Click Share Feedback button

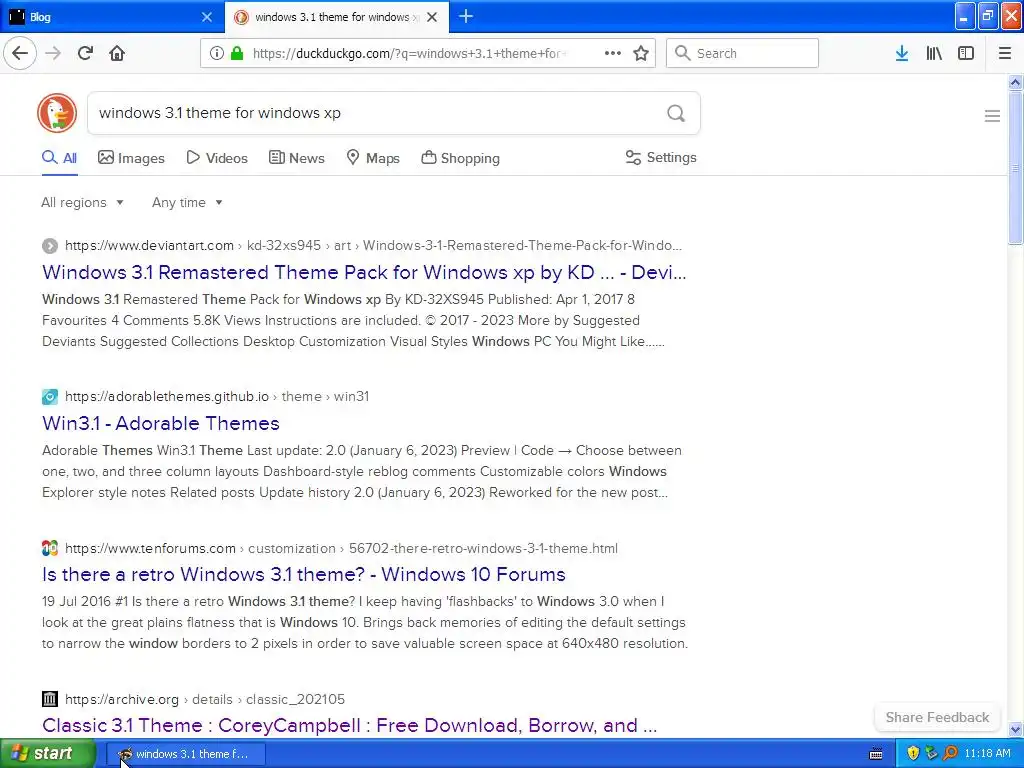click(x=937, y=717)
